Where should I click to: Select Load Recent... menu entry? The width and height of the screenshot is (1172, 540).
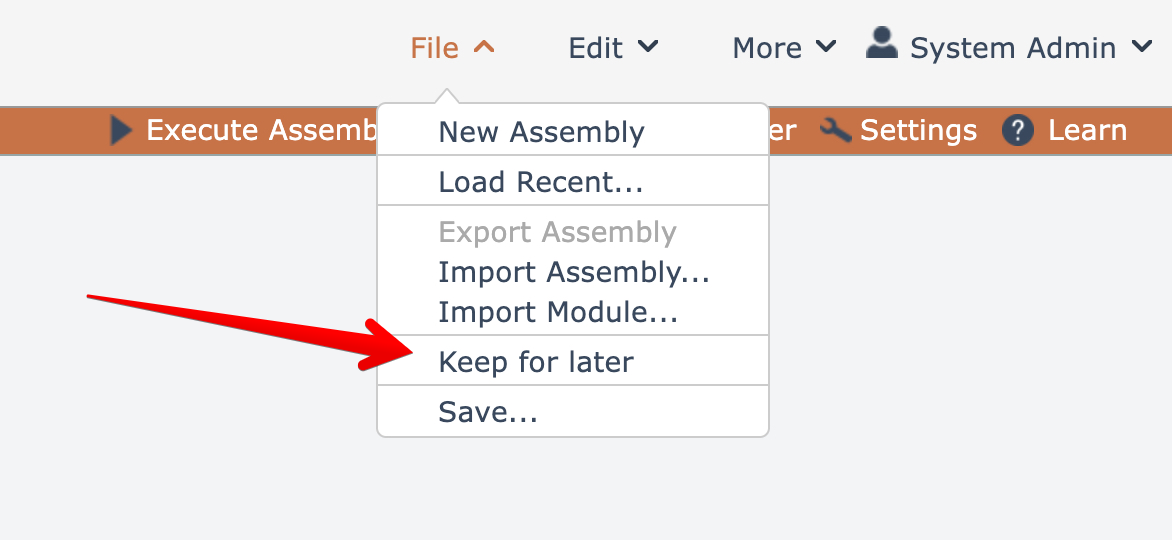(x=540, y=182)
